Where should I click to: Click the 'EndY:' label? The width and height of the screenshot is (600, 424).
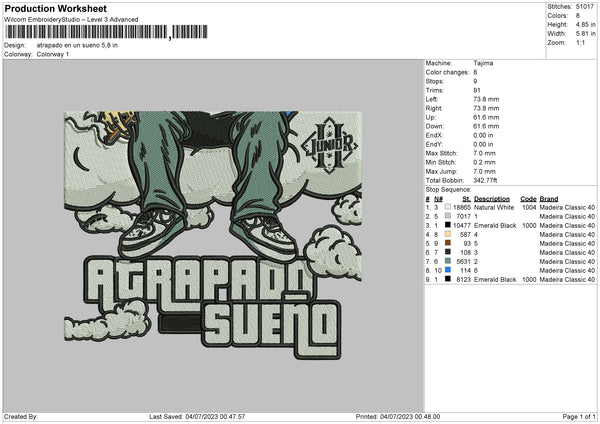point(434,144)
